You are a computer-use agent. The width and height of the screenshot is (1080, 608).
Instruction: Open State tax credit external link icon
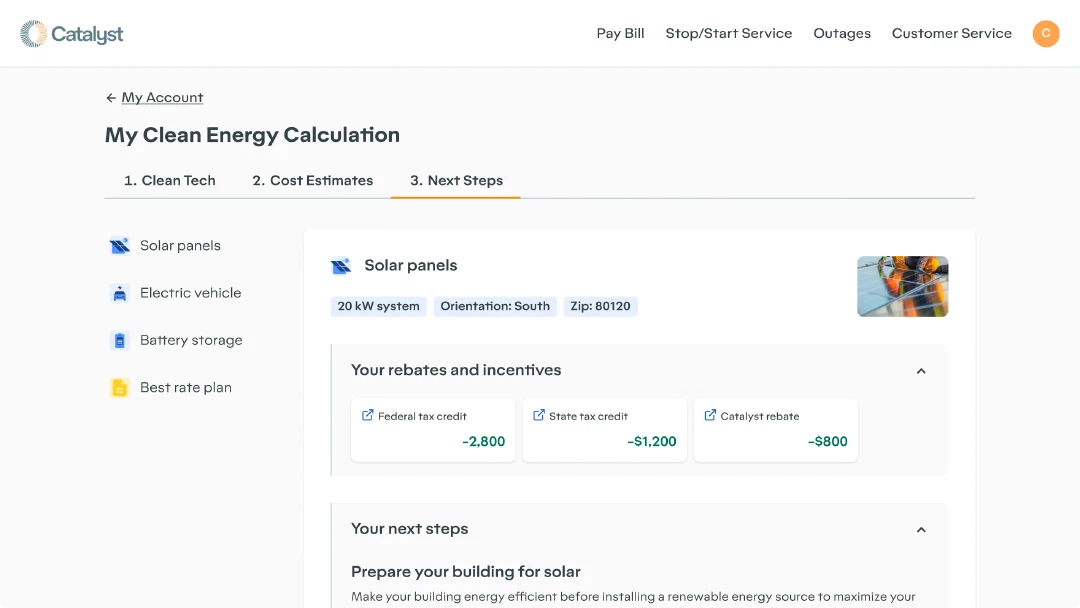coord(539,415)
